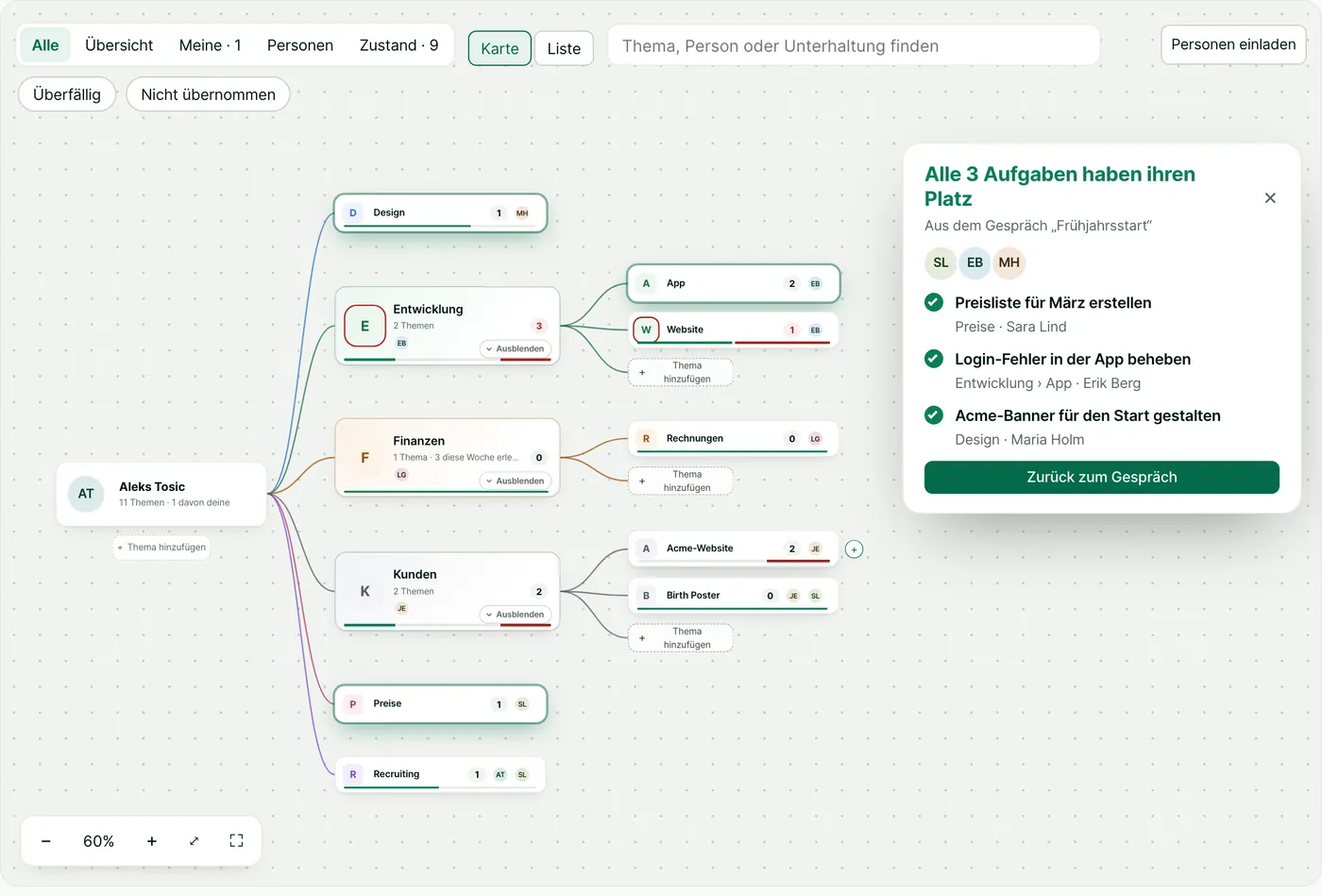Screen dimensions: 1322x896
Task: Click the W letter icon of Website
Action: click(x=646, y=330)
